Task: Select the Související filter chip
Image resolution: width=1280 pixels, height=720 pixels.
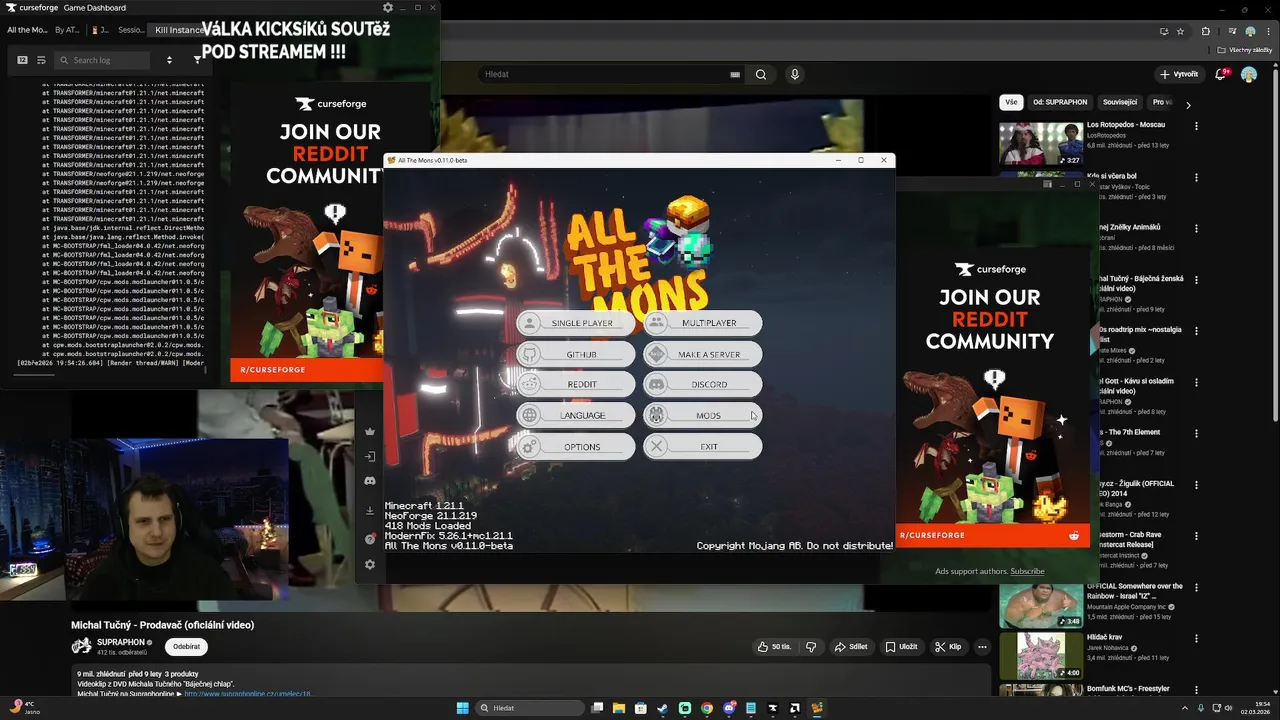Action: point(1120,102)
